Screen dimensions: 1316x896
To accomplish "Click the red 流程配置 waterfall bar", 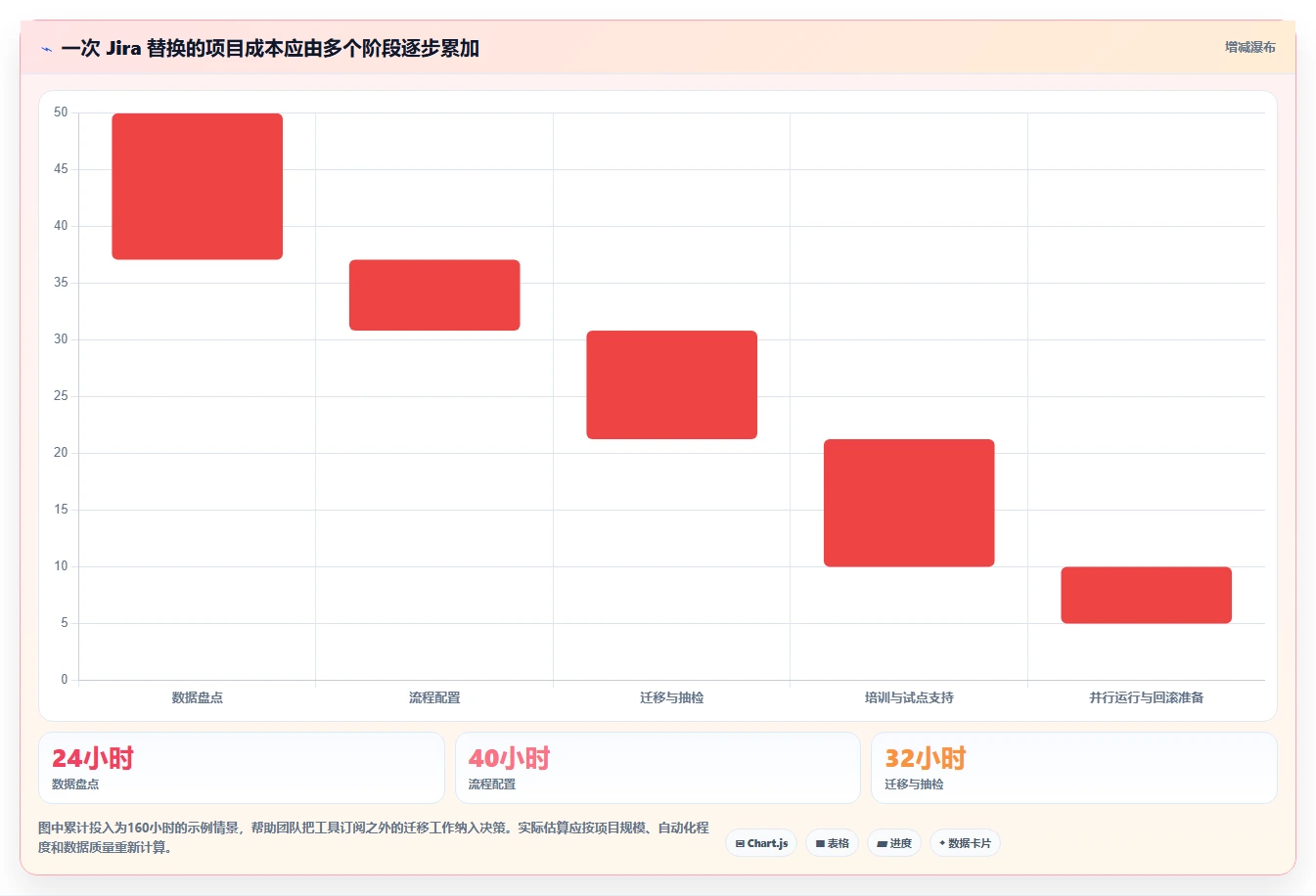I will 434,294.
